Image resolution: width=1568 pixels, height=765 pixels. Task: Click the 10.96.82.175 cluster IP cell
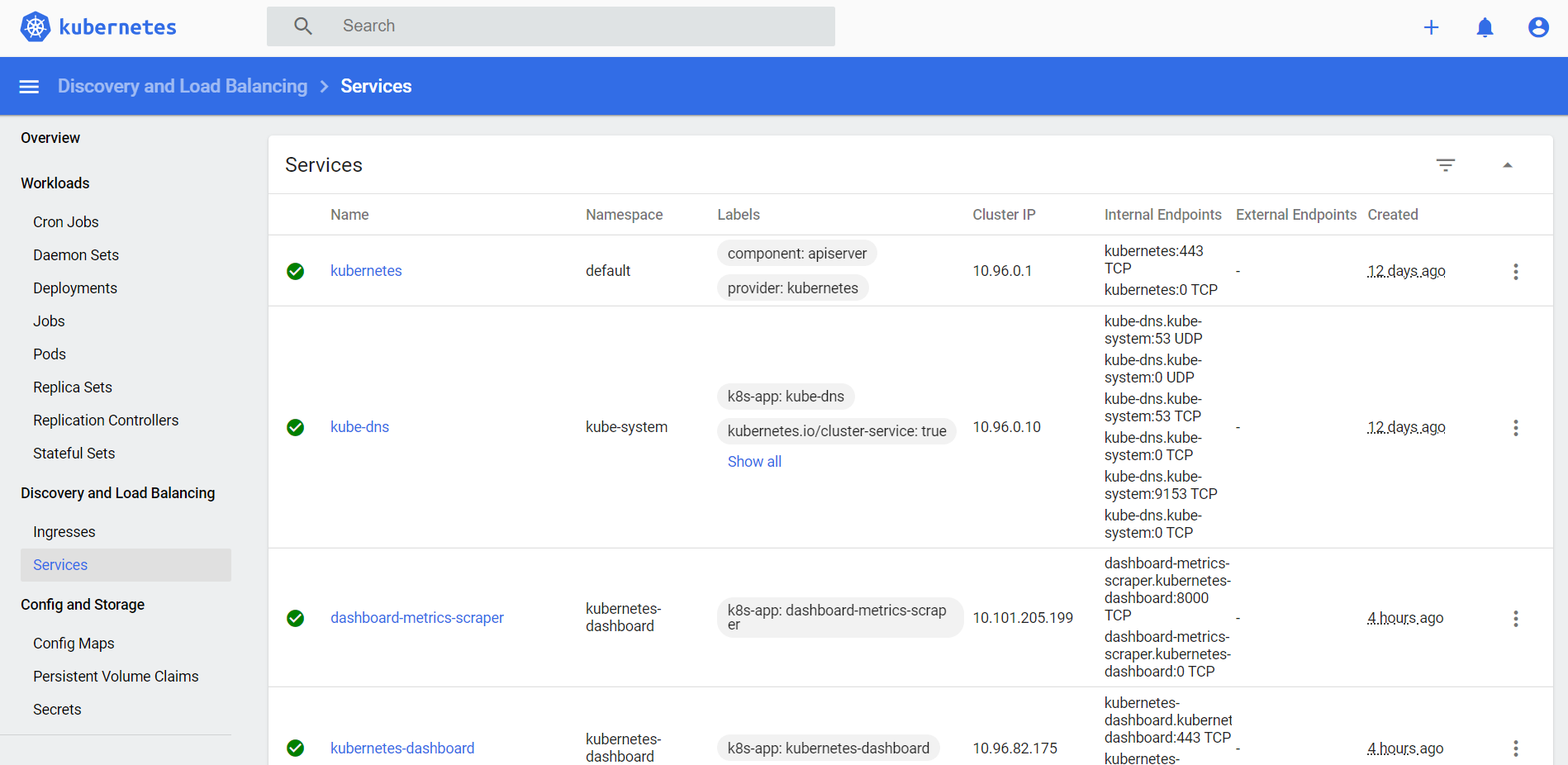tap(1014, 748)
